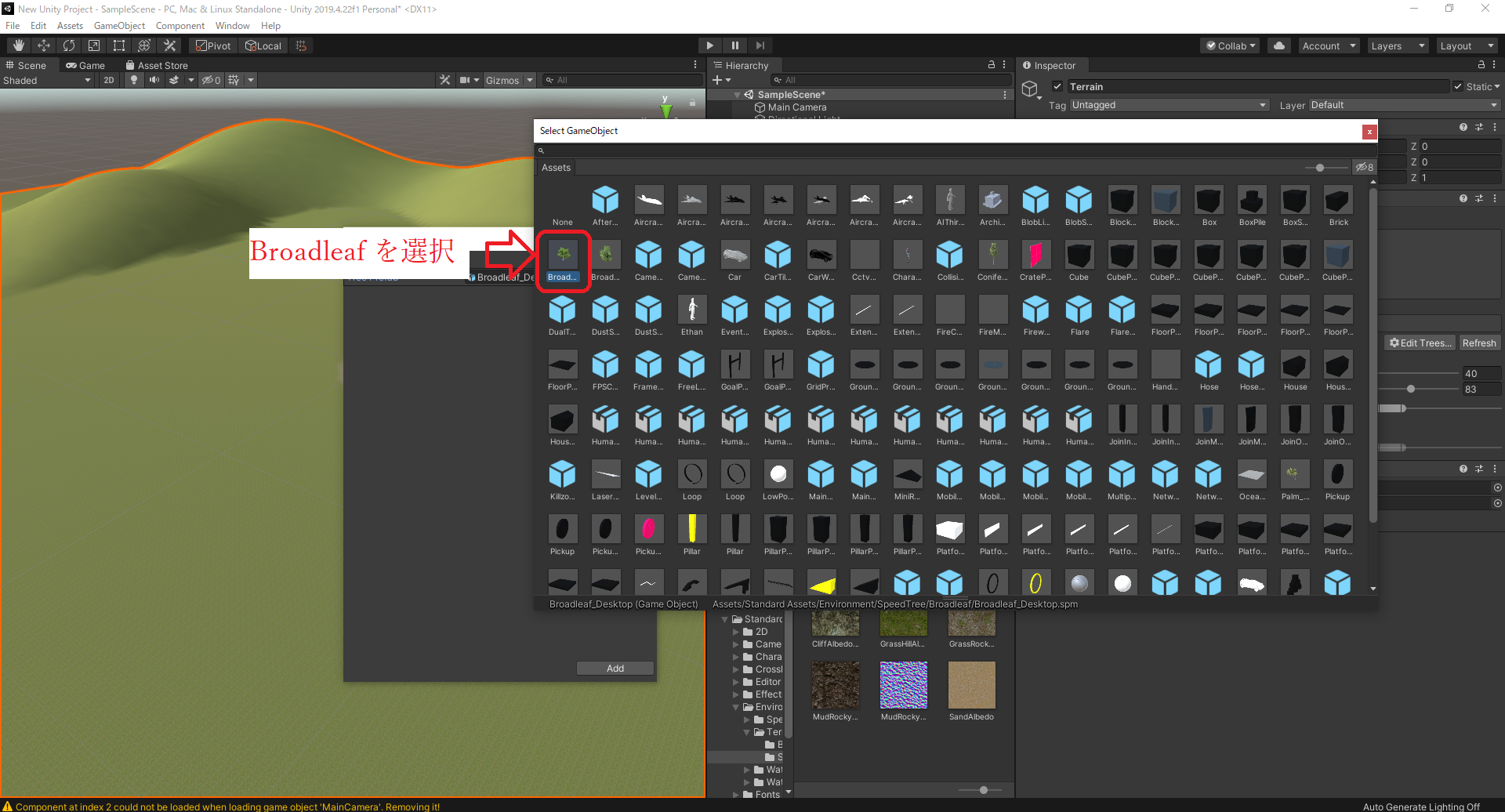
Task: Open the Account dropdown
Action: coord(1329,45)
